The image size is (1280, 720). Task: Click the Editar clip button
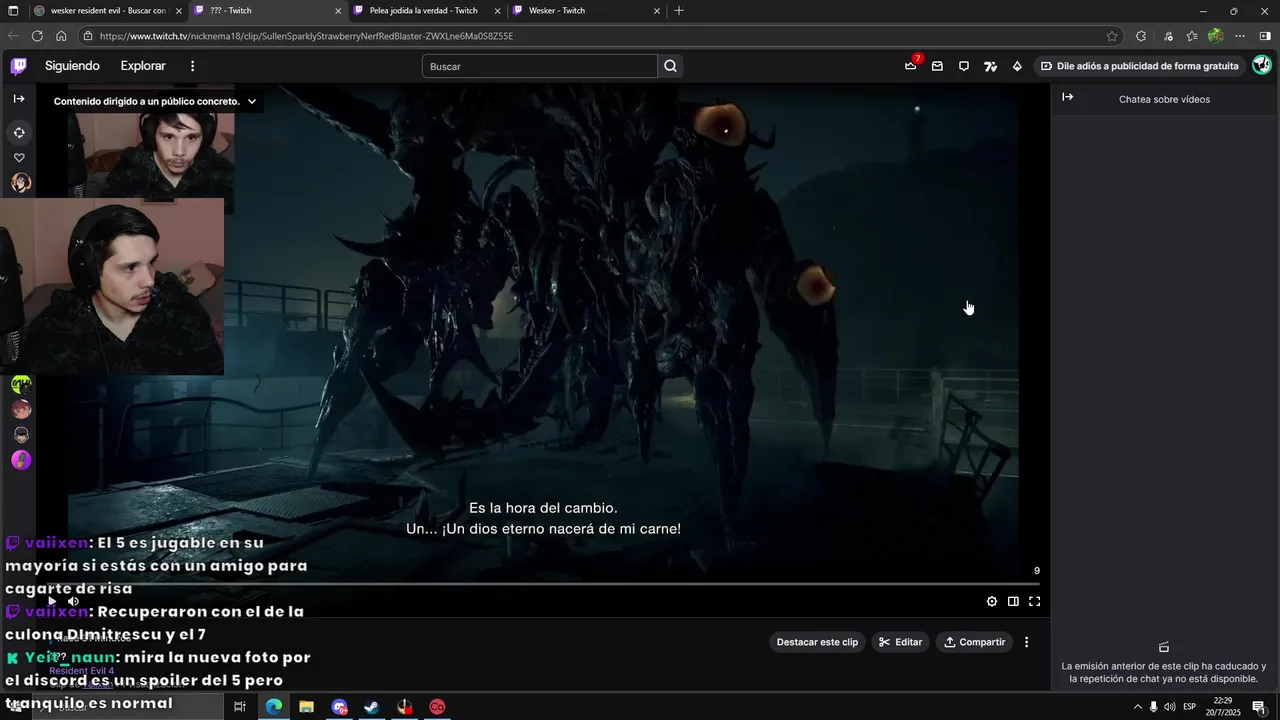click(900, 642)
